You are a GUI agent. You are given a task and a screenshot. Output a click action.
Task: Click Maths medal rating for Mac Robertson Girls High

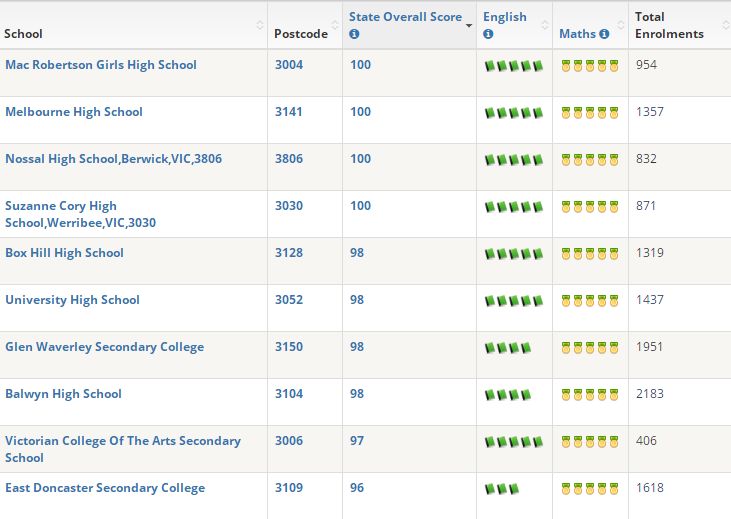590,66
